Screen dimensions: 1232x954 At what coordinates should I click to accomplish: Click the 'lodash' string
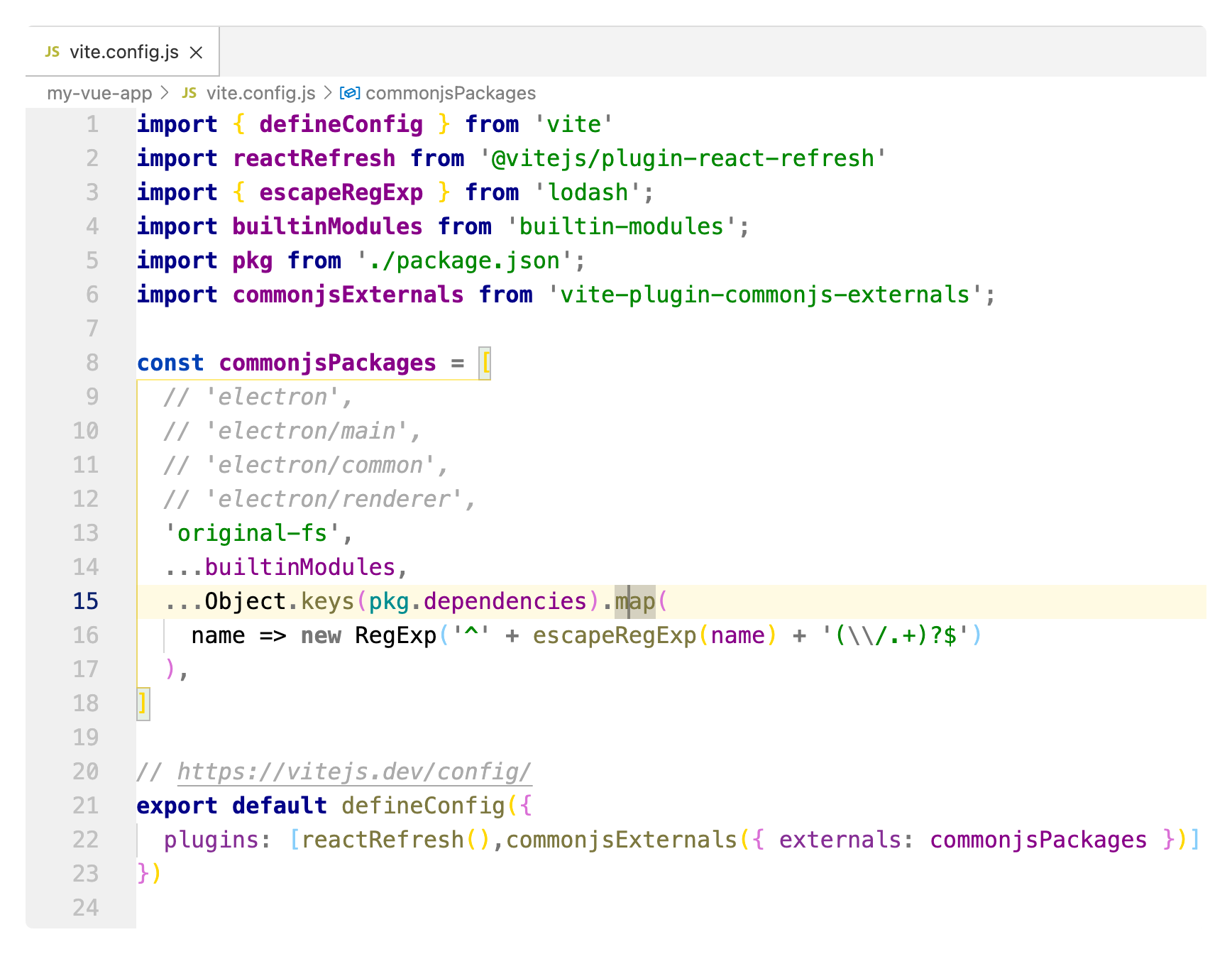[x=587, y=192]
